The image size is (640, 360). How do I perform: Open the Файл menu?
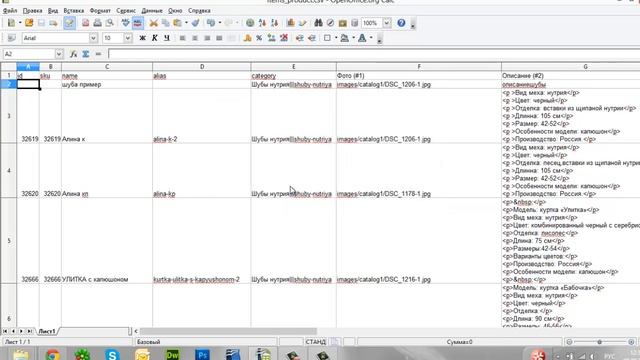[x=10, y=11]
